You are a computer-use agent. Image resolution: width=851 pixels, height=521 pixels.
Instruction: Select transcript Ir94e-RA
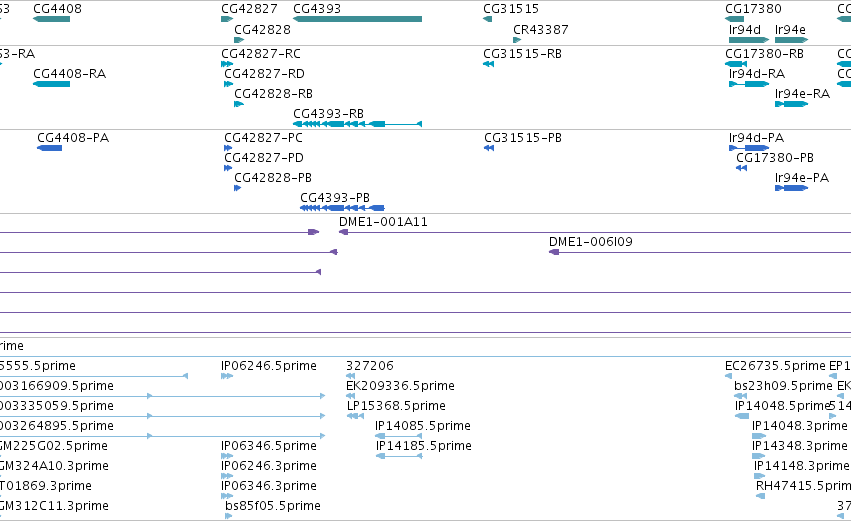[802, 94]
